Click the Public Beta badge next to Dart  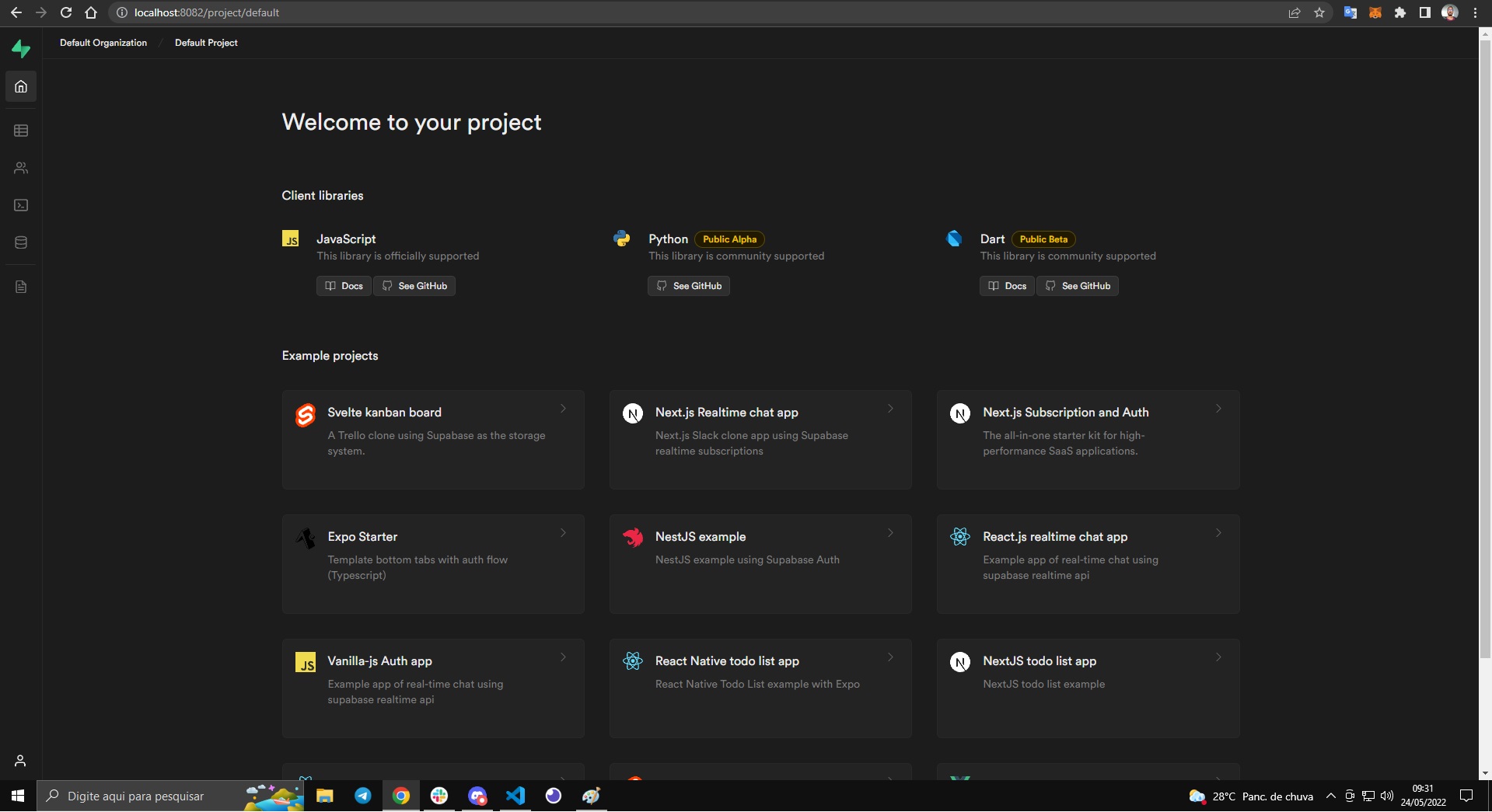coord(1043,239)
